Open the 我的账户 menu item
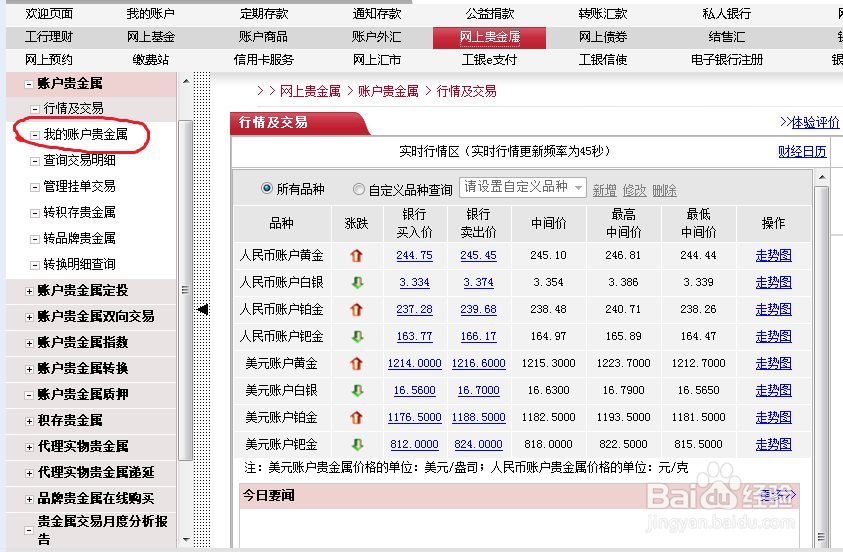 (151, 14)
